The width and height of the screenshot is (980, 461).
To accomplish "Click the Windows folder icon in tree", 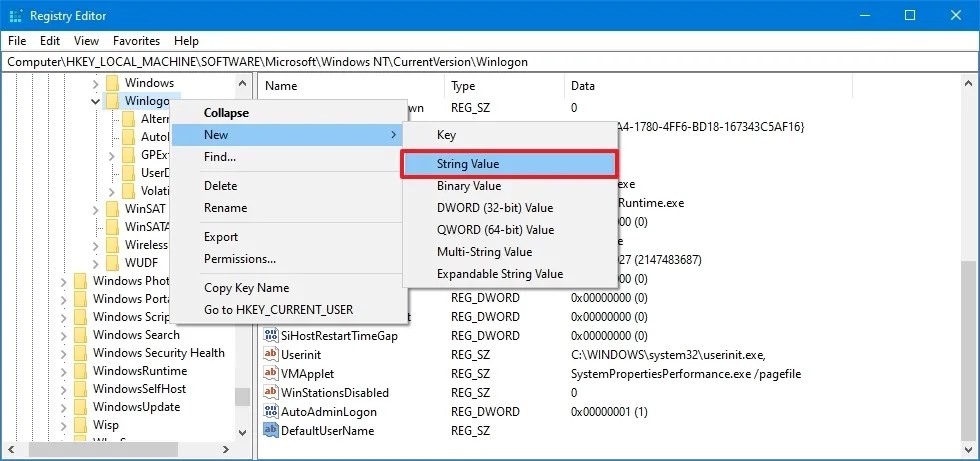I will [112, 83].
